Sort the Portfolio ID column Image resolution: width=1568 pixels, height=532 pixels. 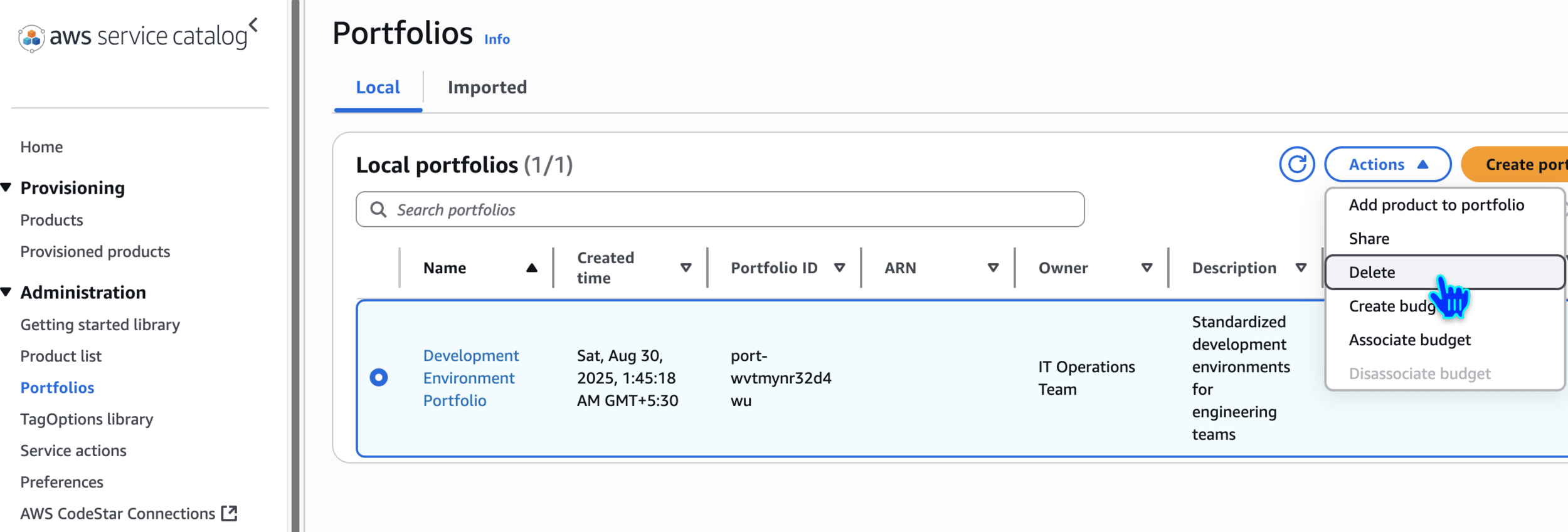839,268
